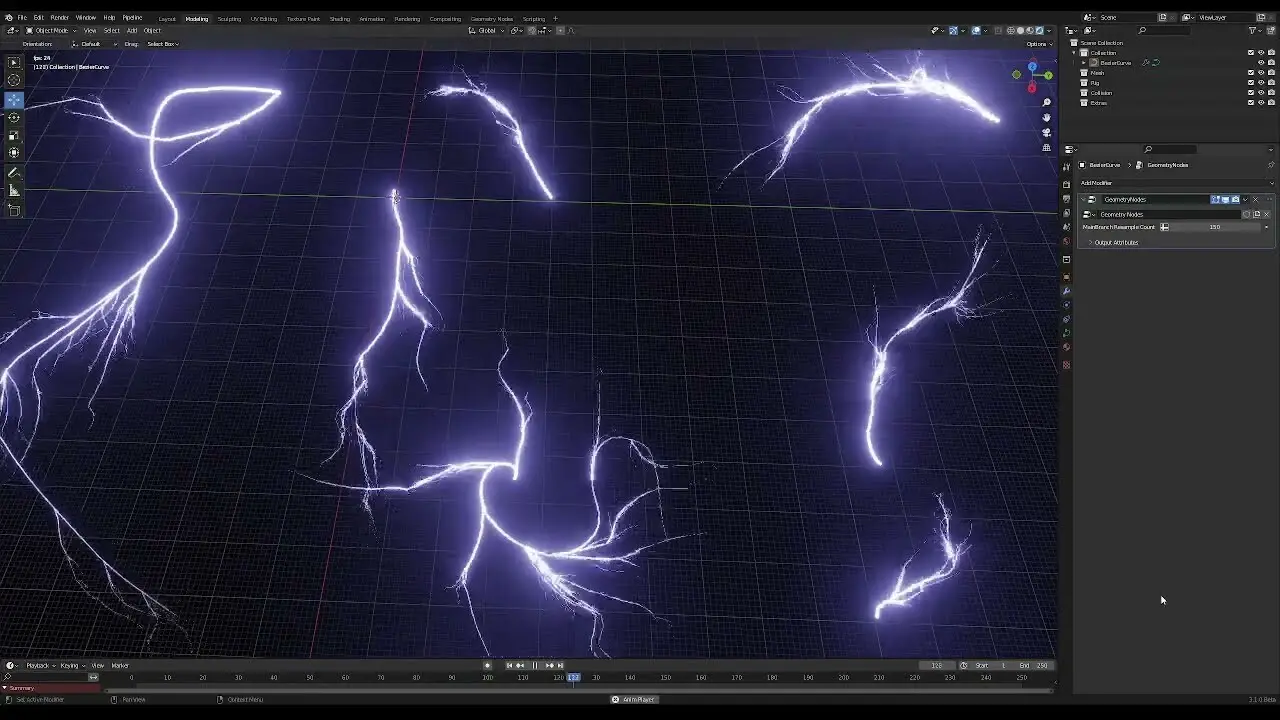Image resolution: width=1280 pixels, height=720 pixels.
Task: Open the Keying menu in the timeline header
Action: coord(69,665)
